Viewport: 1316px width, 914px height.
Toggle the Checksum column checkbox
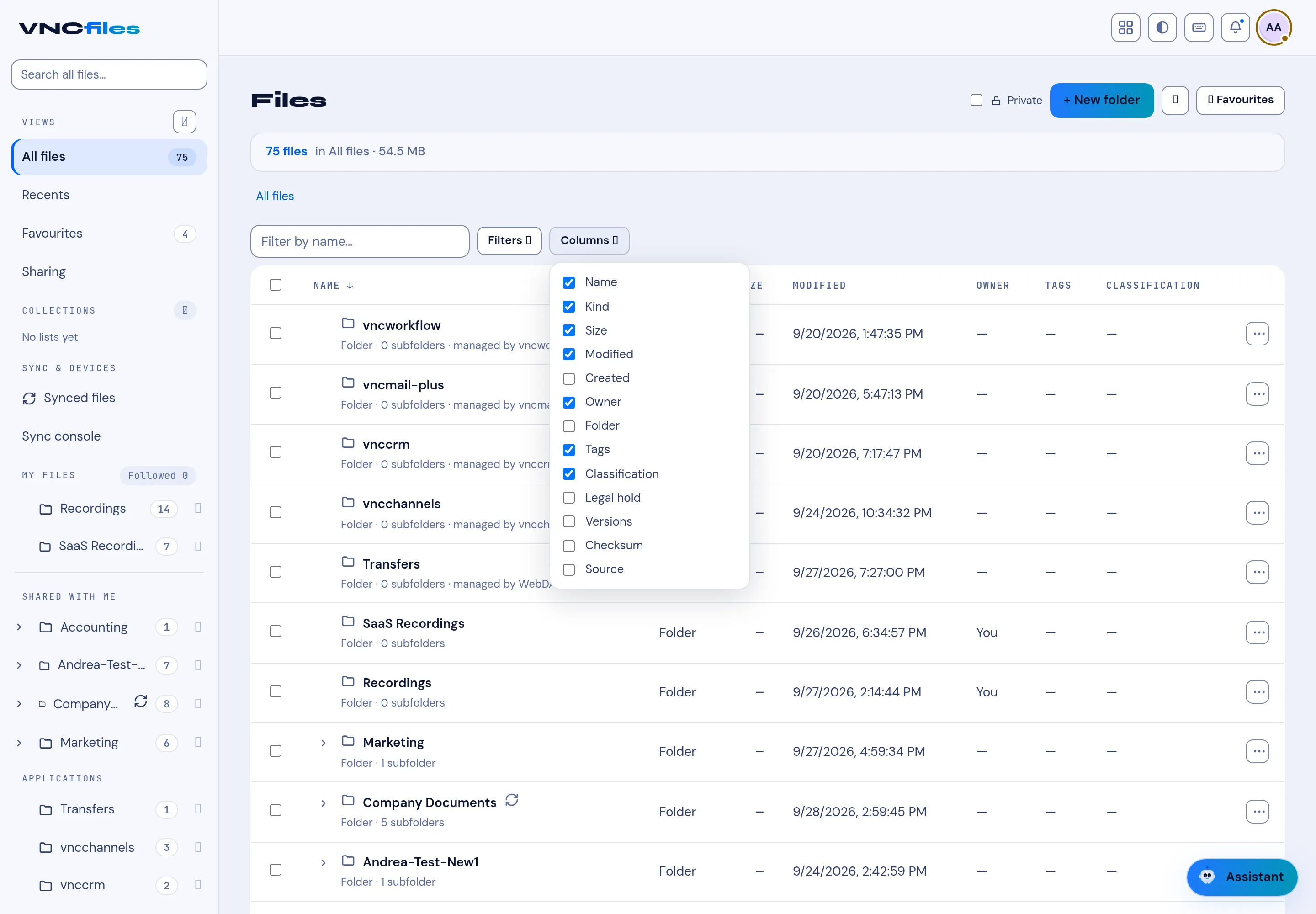click(568, 546)
